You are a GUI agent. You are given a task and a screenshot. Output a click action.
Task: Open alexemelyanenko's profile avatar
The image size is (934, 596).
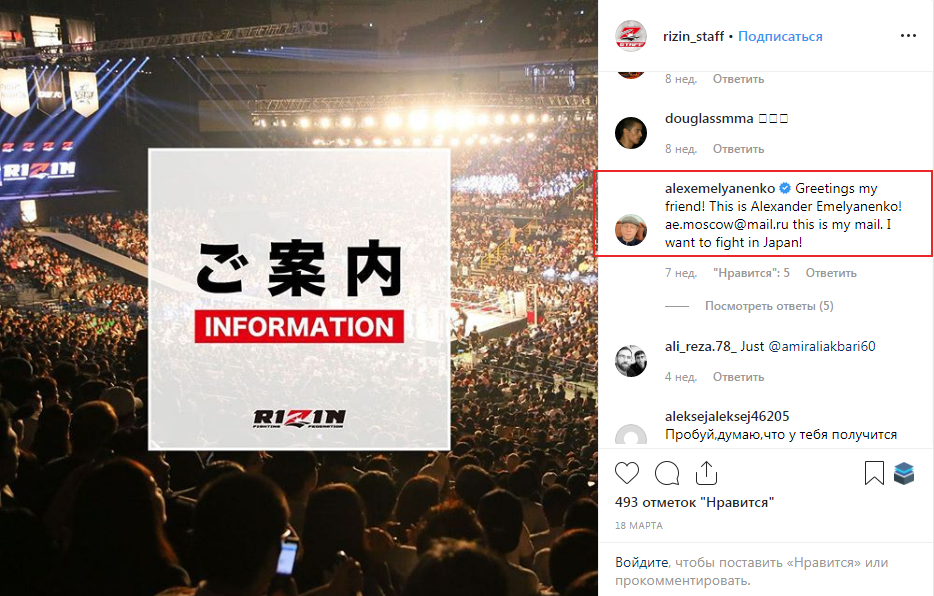click(631, 230)
